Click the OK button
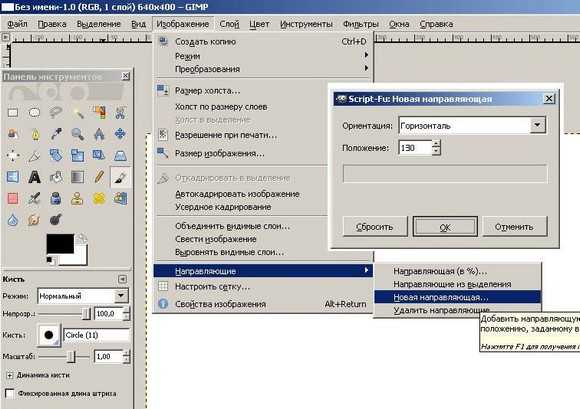 [445, 227]
